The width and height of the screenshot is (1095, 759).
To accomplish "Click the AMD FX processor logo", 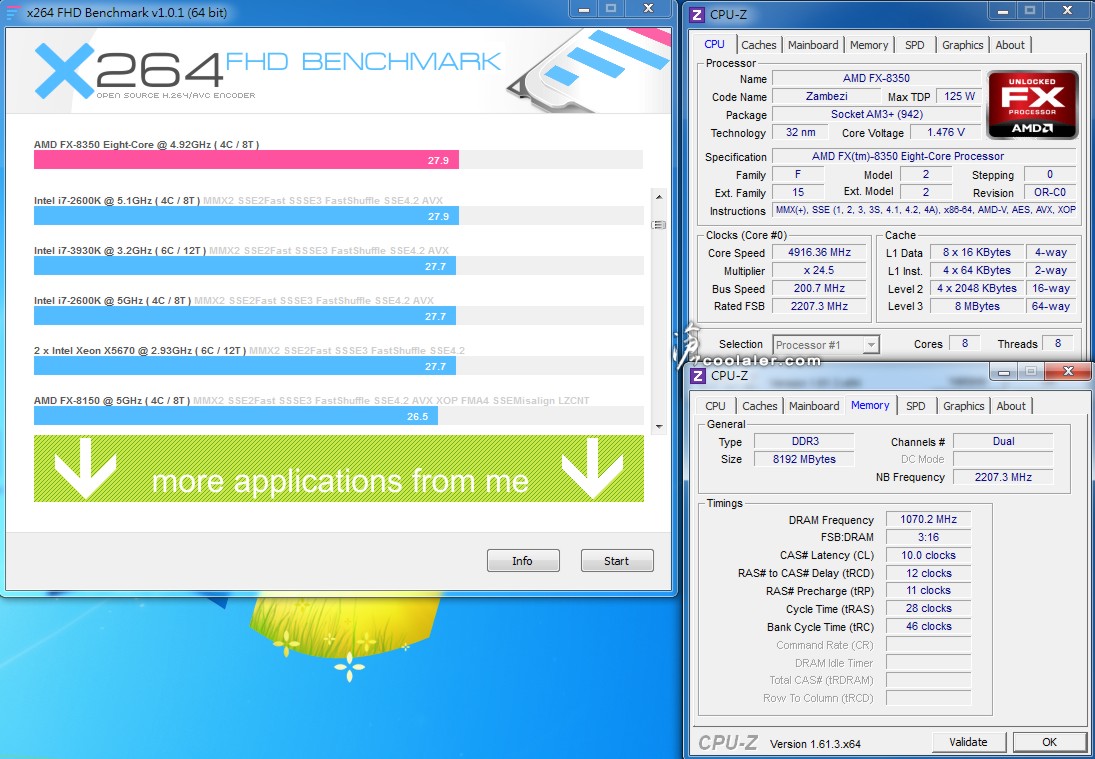I will coord(1032,104).
